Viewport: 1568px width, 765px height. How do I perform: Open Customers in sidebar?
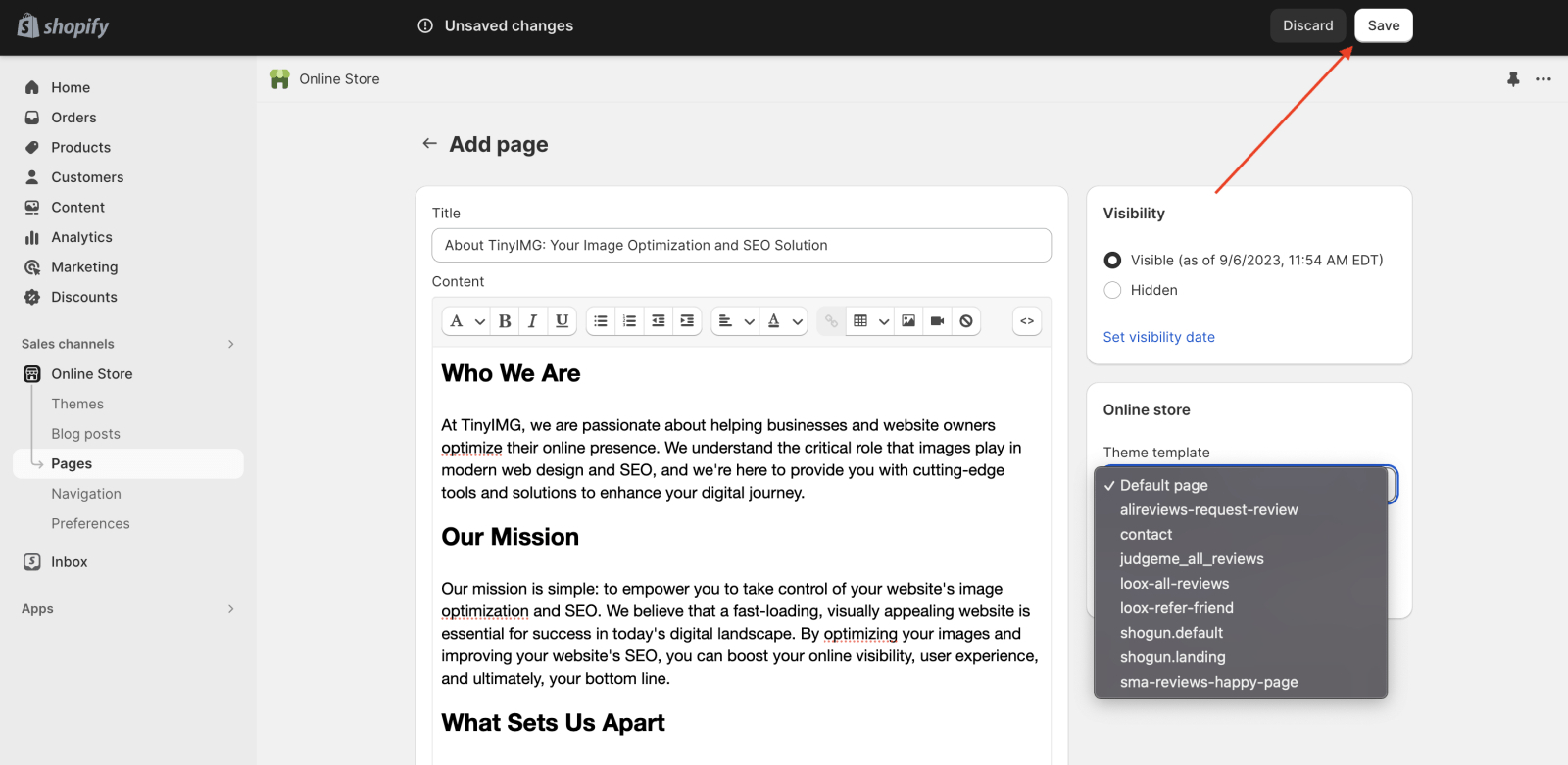pos(128,177)
